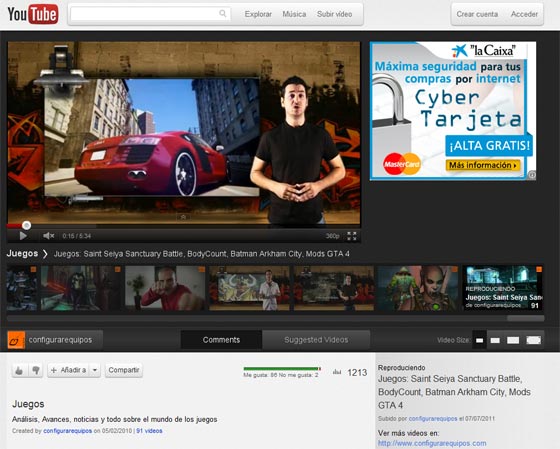Click the playlist horizontal scrollbar handle
The width and height of the screenshot is (560, 449).
click(525, 318)
